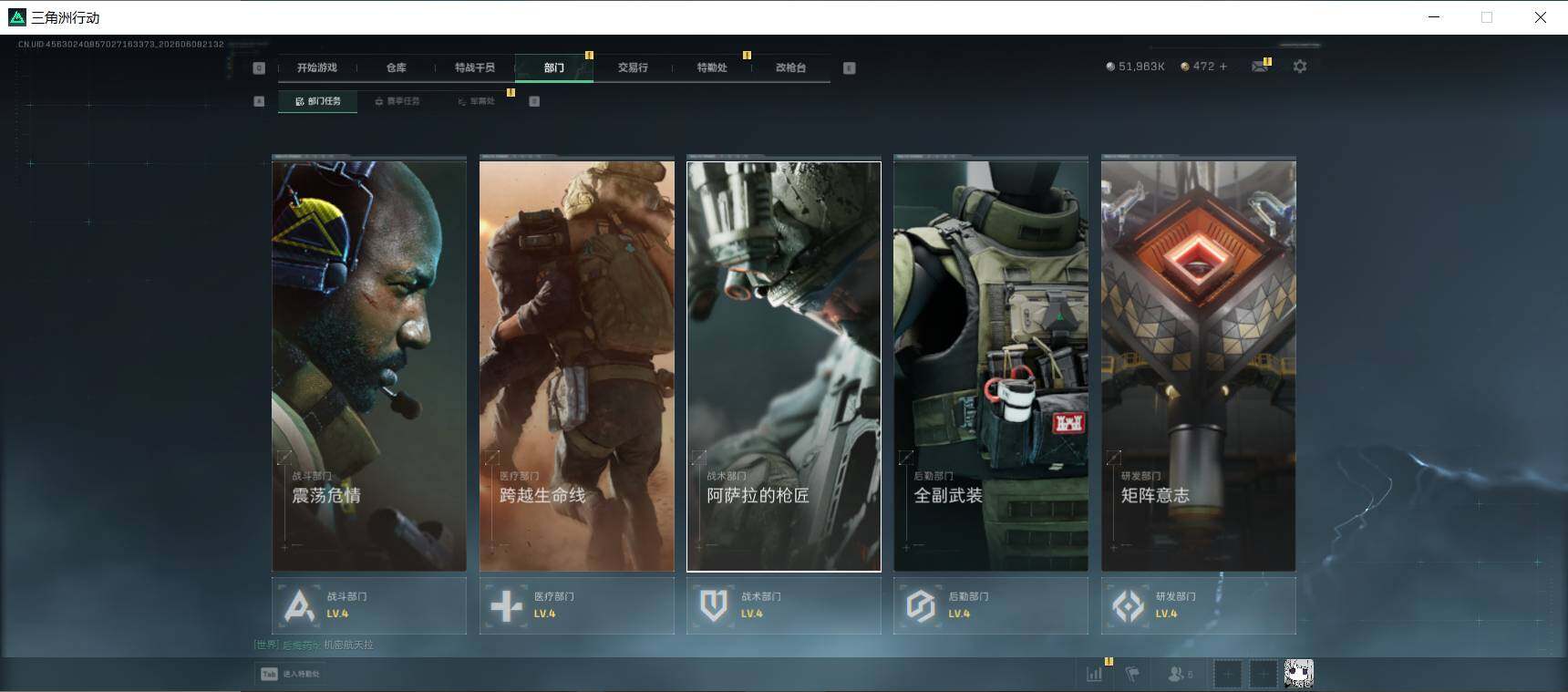The width and height of the screenshot is (1568, 692).
Task: Open the friends list icon
Action: pos(1180,674)
